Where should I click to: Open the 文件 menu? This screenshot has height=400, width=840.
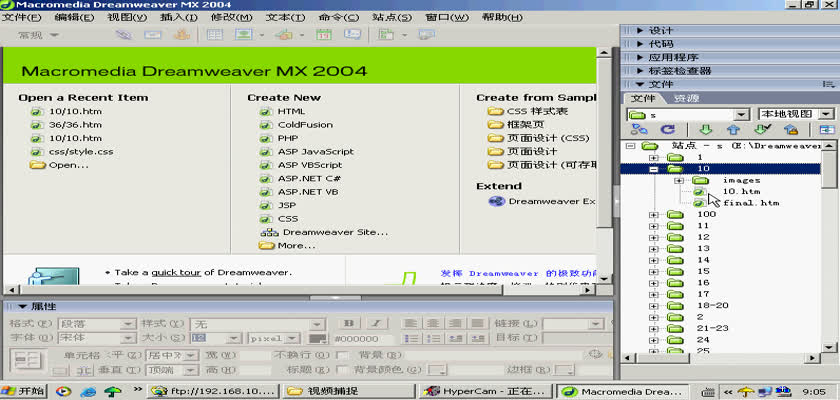point(22,17)
